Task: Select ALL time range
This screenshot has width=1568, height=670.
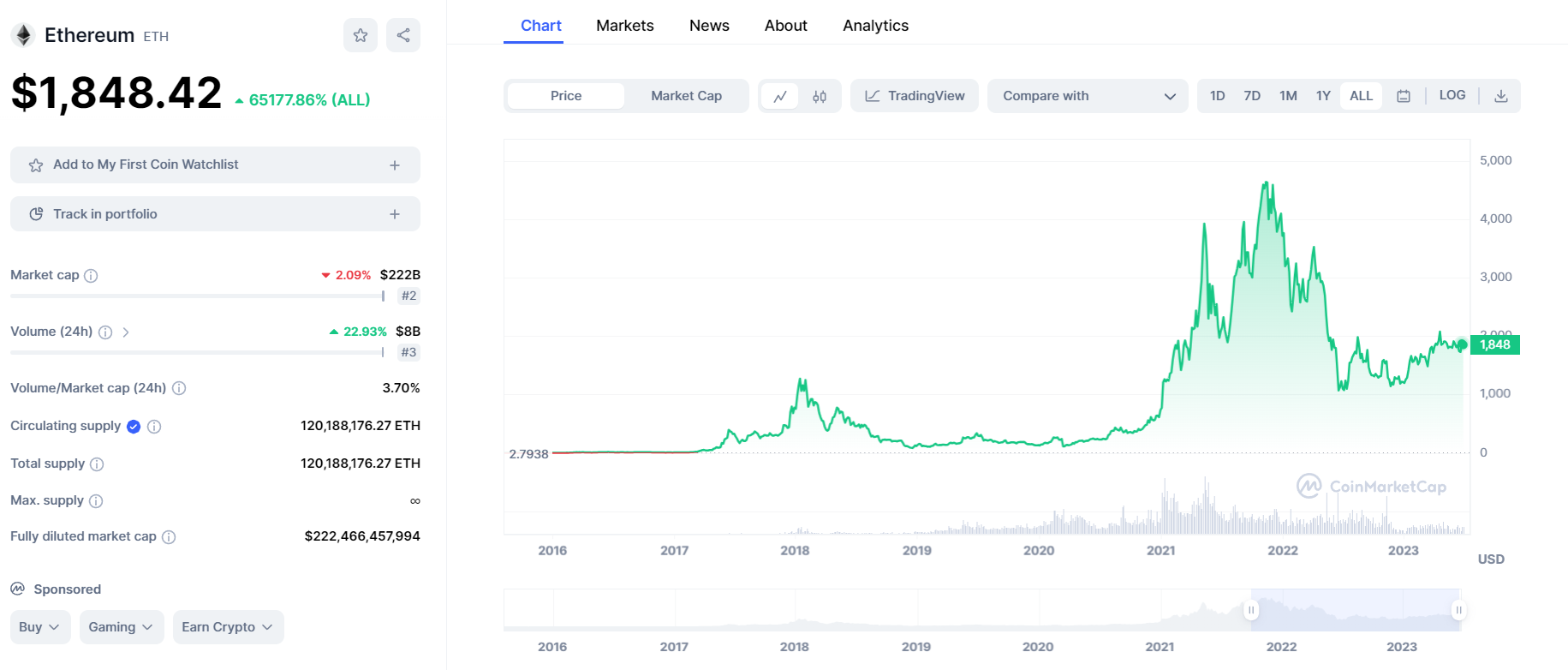Action: point(1361,96)
